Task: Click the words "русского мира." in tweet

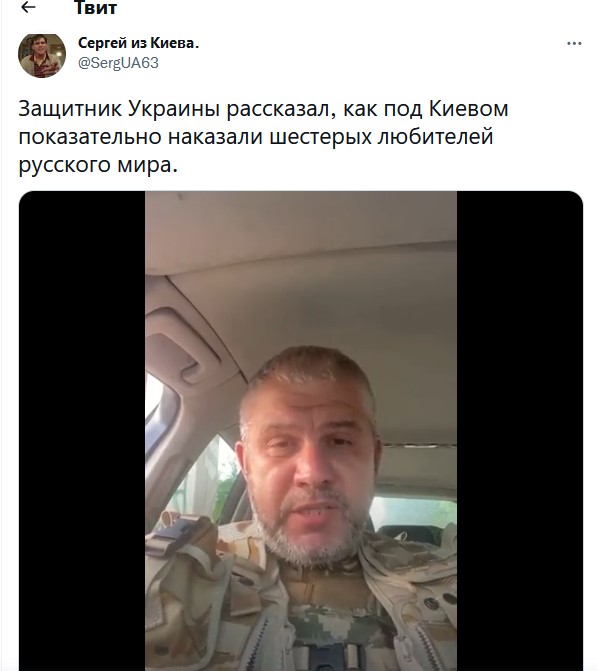Action: (x=98, y=165)
